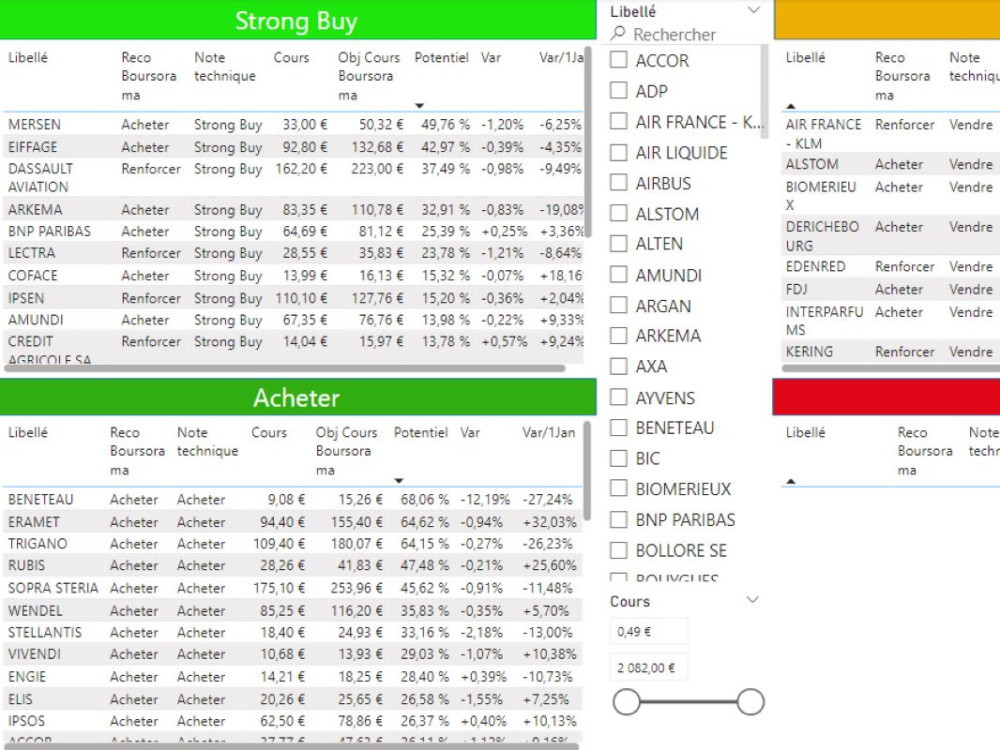Click inside the Rechercher search field
This screenshot has height=750, width=1000.
click(x=680, y=34)
